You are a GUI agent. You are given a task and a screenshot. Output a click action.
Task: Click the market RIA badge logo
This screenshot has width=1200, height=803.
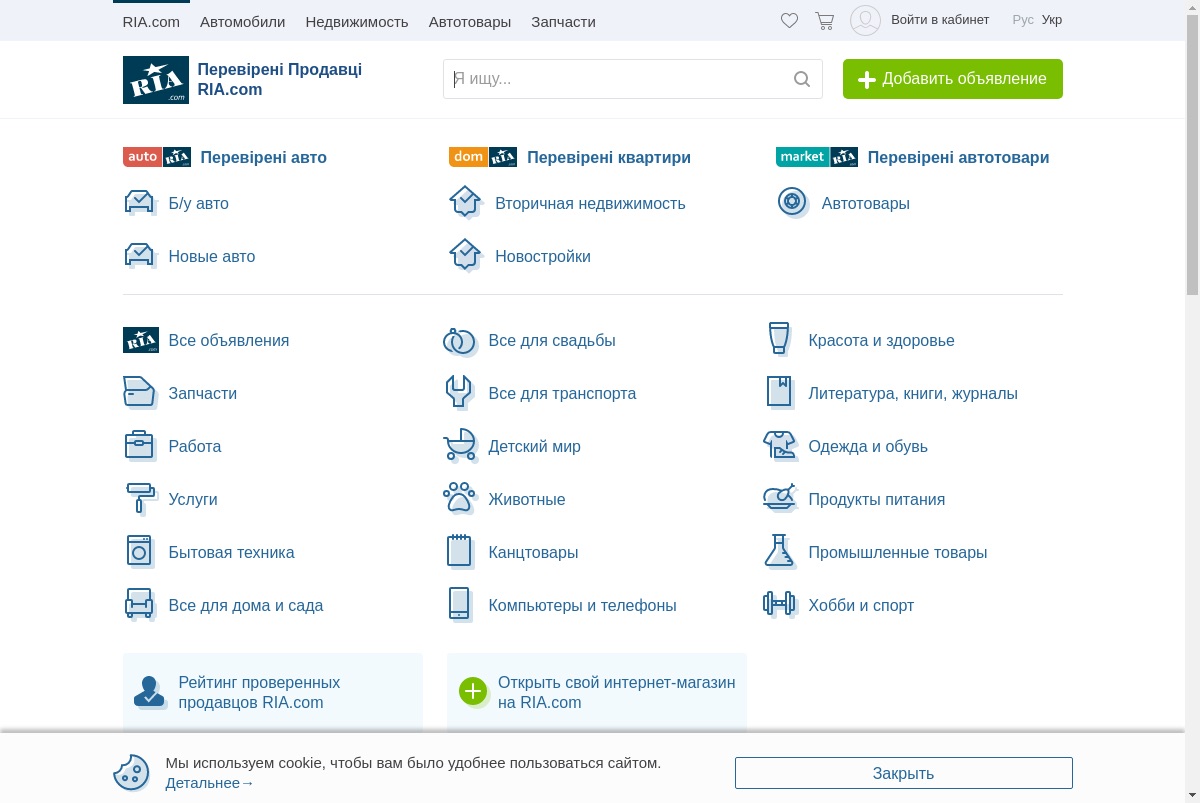(x=817, y=157)
